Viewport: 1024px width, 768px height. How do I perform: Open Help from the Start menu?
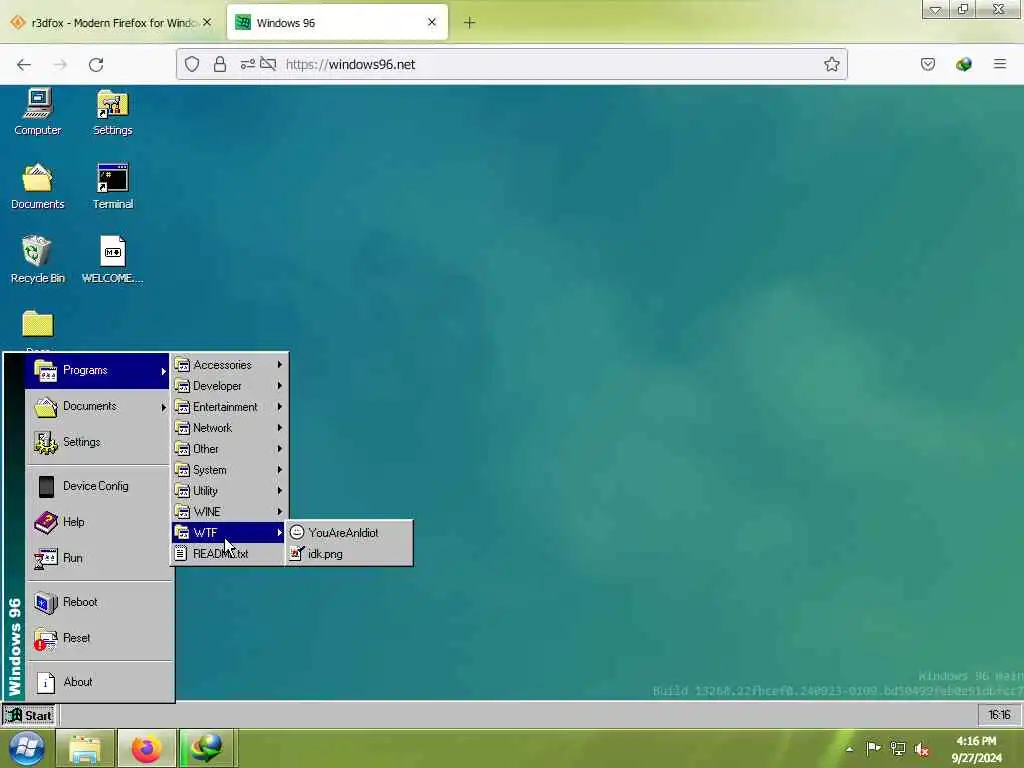[97, 522]
